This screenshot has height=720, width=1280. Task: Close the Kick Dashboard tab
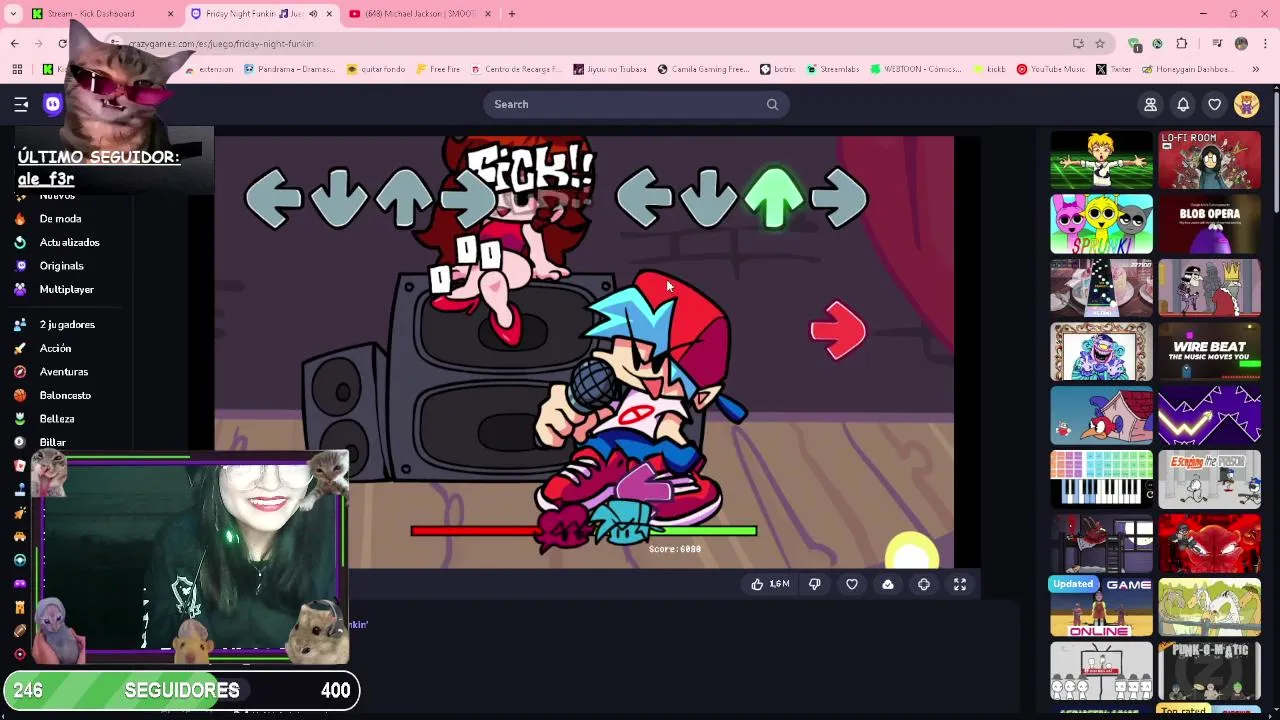click(x=170, y=14)
